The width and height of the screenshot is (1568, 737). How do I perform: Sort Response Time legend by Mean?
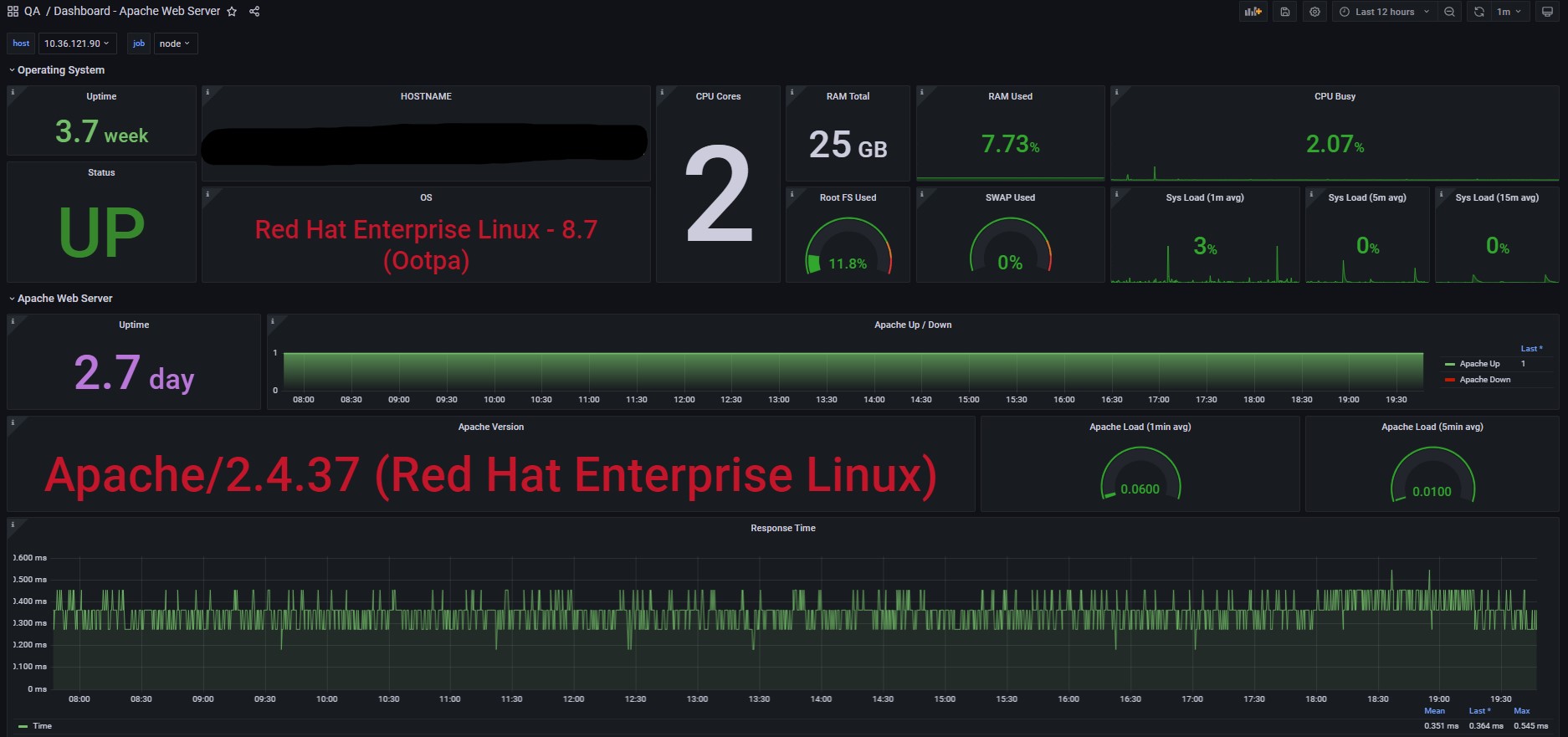click(x=1434, y=711)
